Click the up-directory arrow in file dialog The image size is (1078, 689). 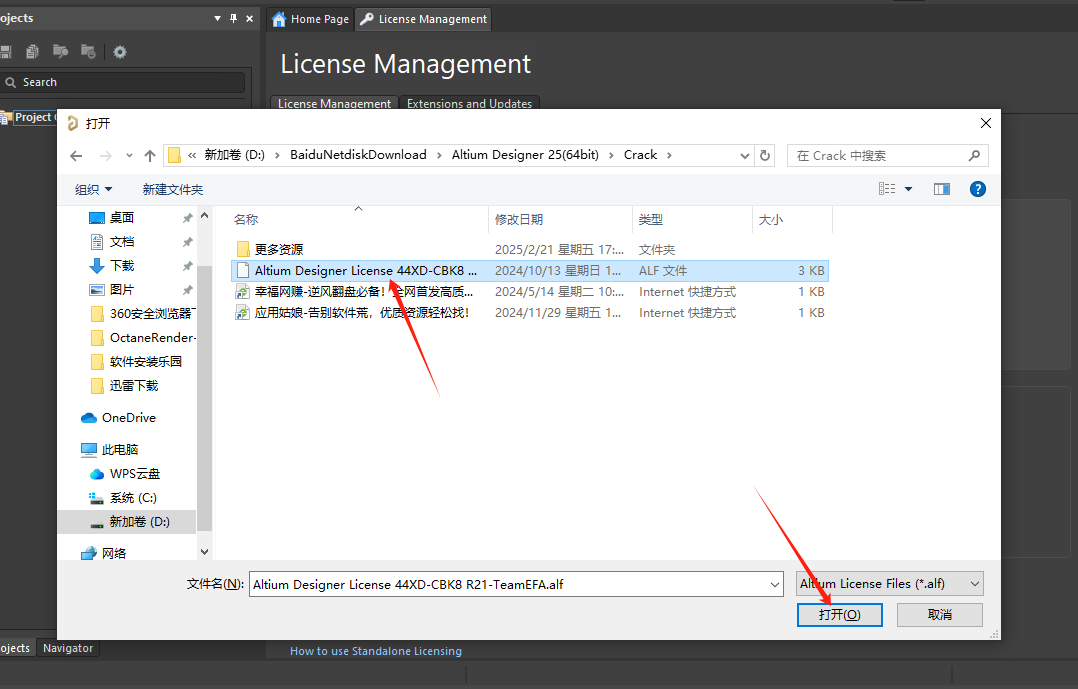point(150,155)
